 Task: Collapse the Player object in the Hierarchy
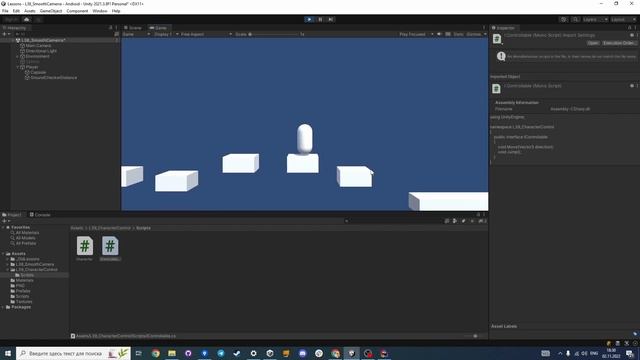[x=18, y=67]
